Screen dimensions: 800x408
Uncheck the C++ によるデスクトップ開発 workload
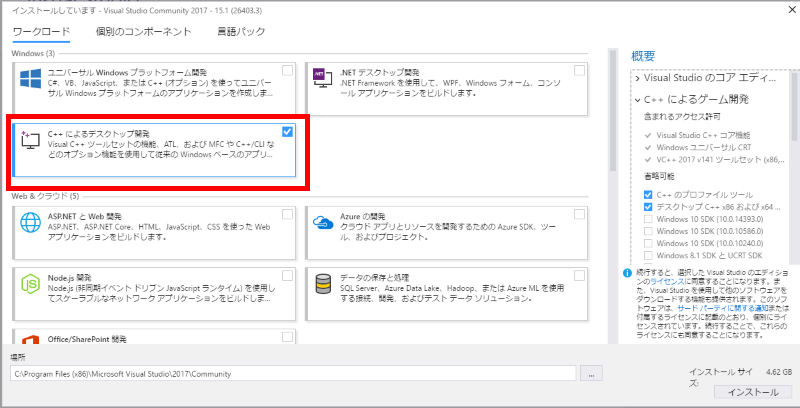pyautogui.click(x=288, y=132)
